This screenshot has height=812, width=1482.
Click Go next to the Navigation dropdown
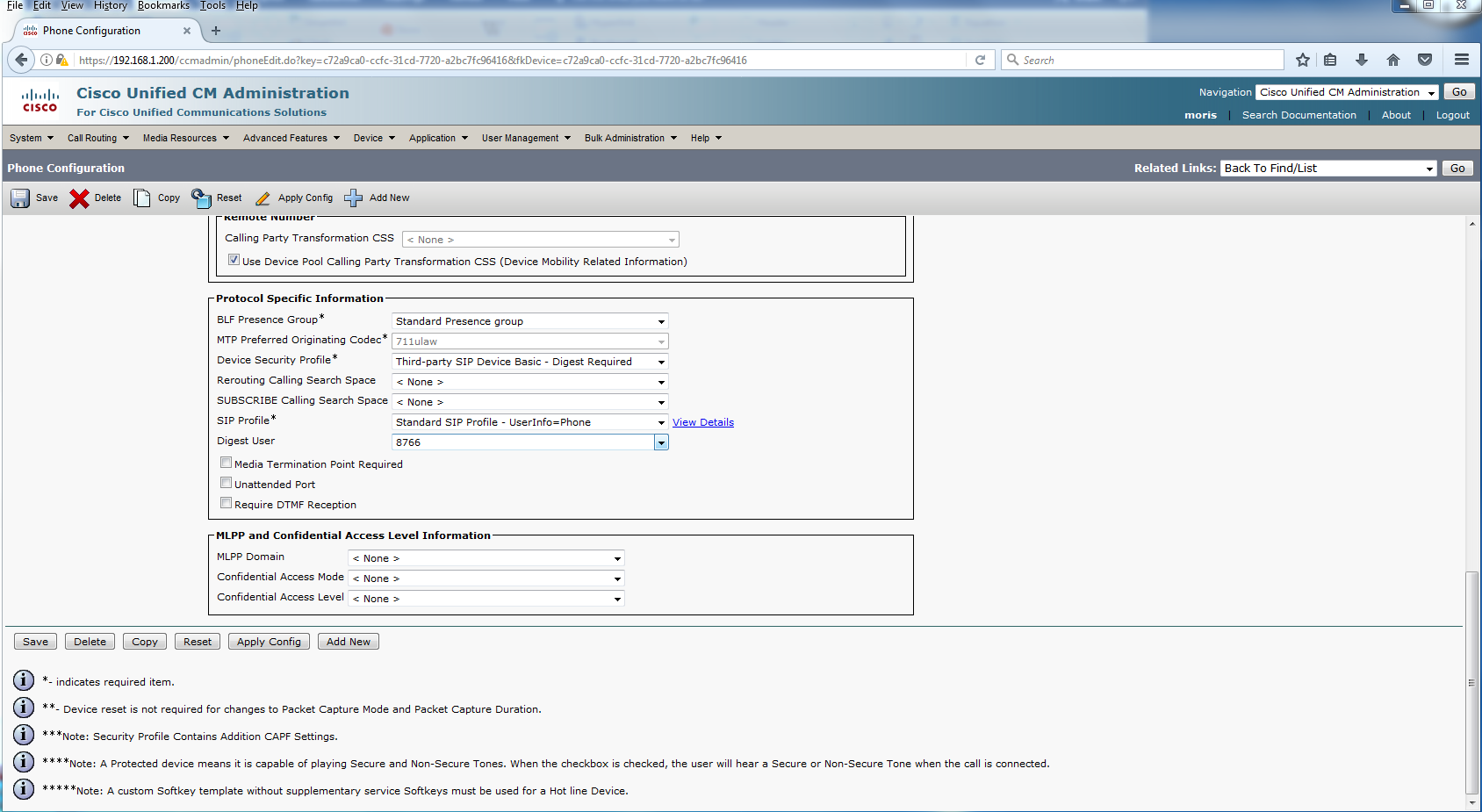(x=1459, y=92)
